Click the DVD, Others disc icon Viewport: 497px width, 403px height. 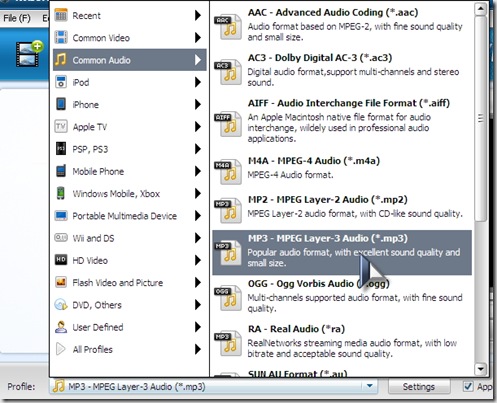click(x=61, y=305)
